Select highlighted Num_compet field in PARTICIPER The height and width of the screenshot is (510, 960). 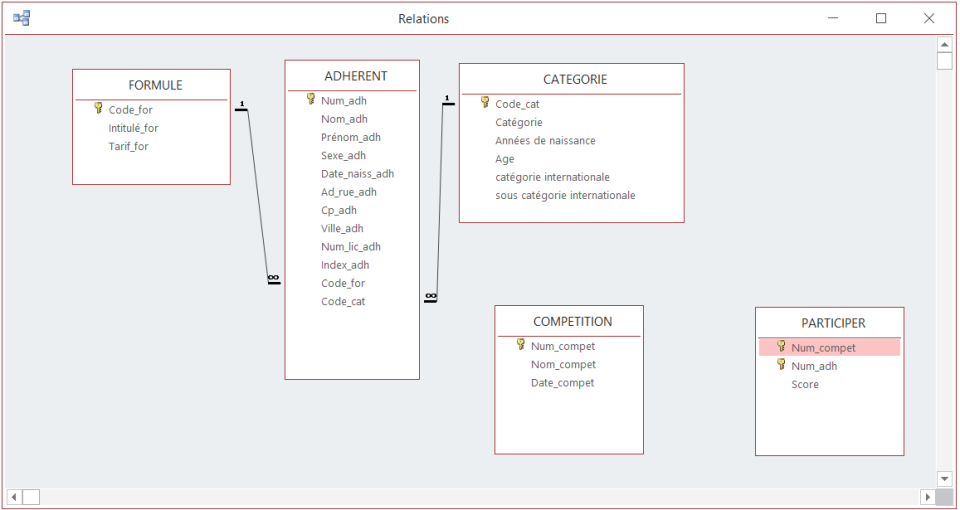coord(830,348)
